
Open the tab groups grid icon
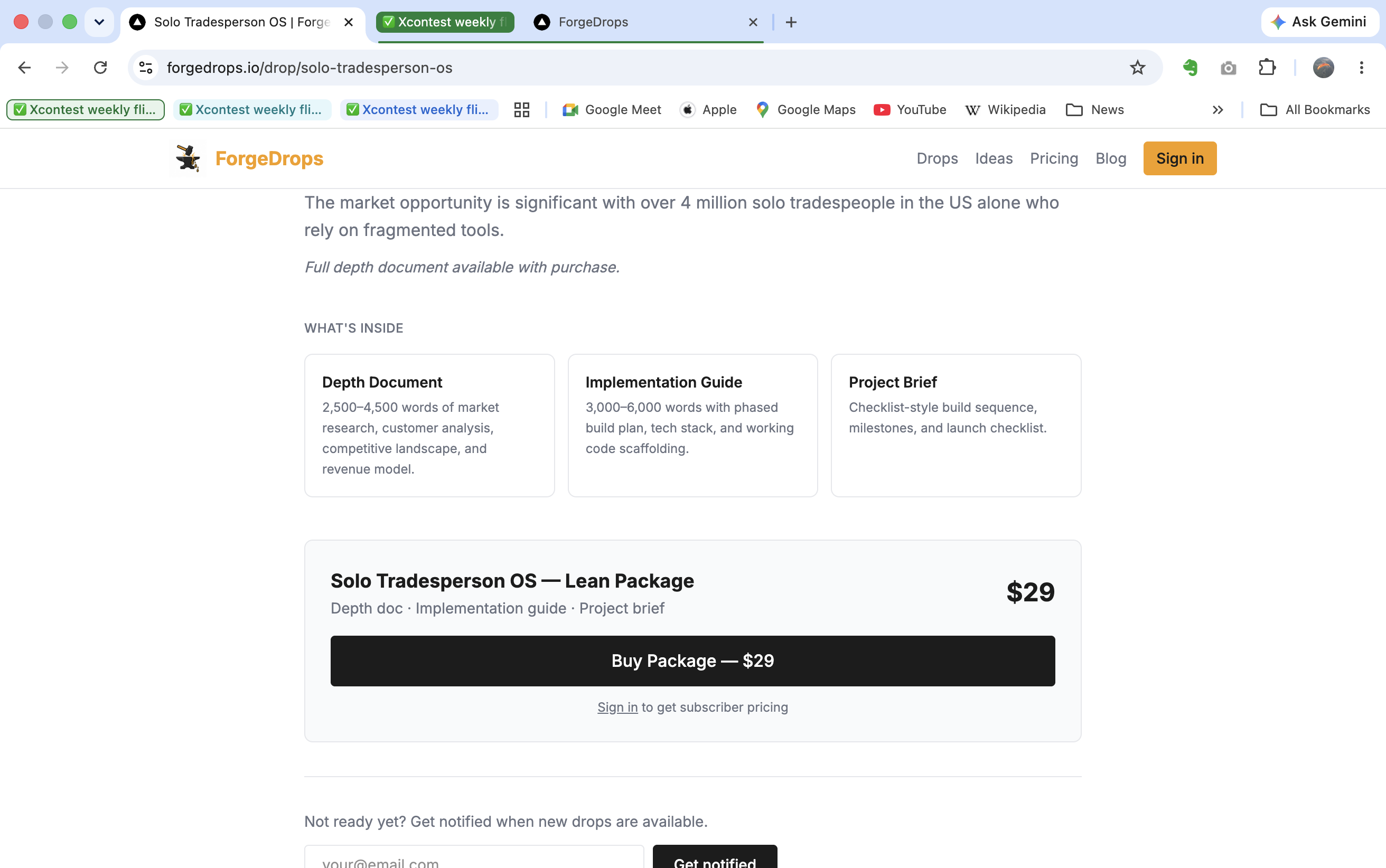pyautogui.click(x=521, y=110)
